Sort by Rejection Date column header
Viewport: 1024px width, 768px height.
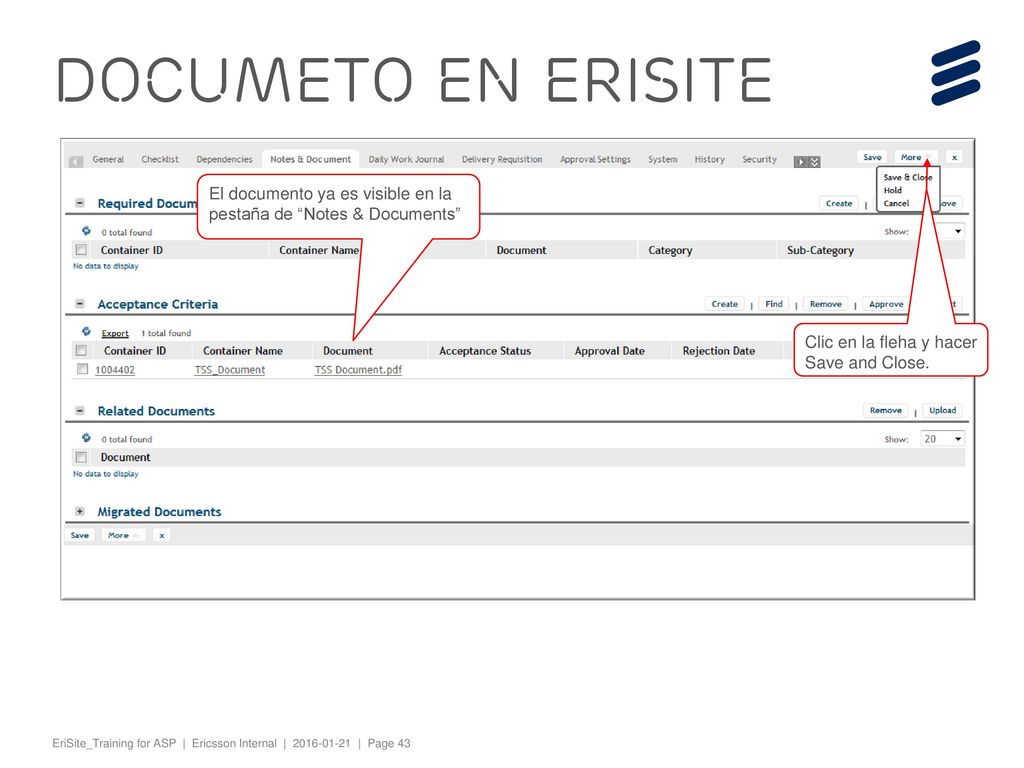[x=718, y=351]
